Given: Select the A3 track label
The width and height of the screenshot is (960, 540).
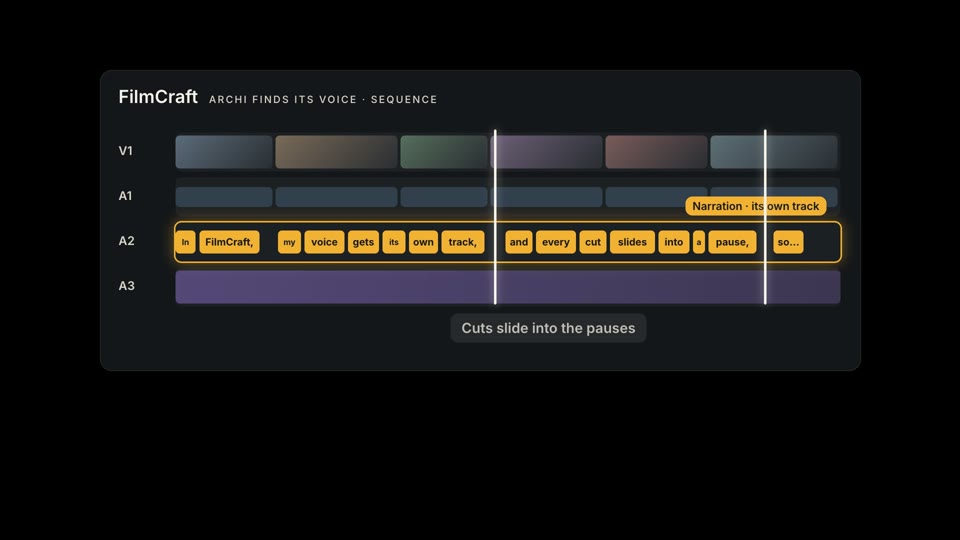Looking at the screenshot, I should tap(126, 286).
